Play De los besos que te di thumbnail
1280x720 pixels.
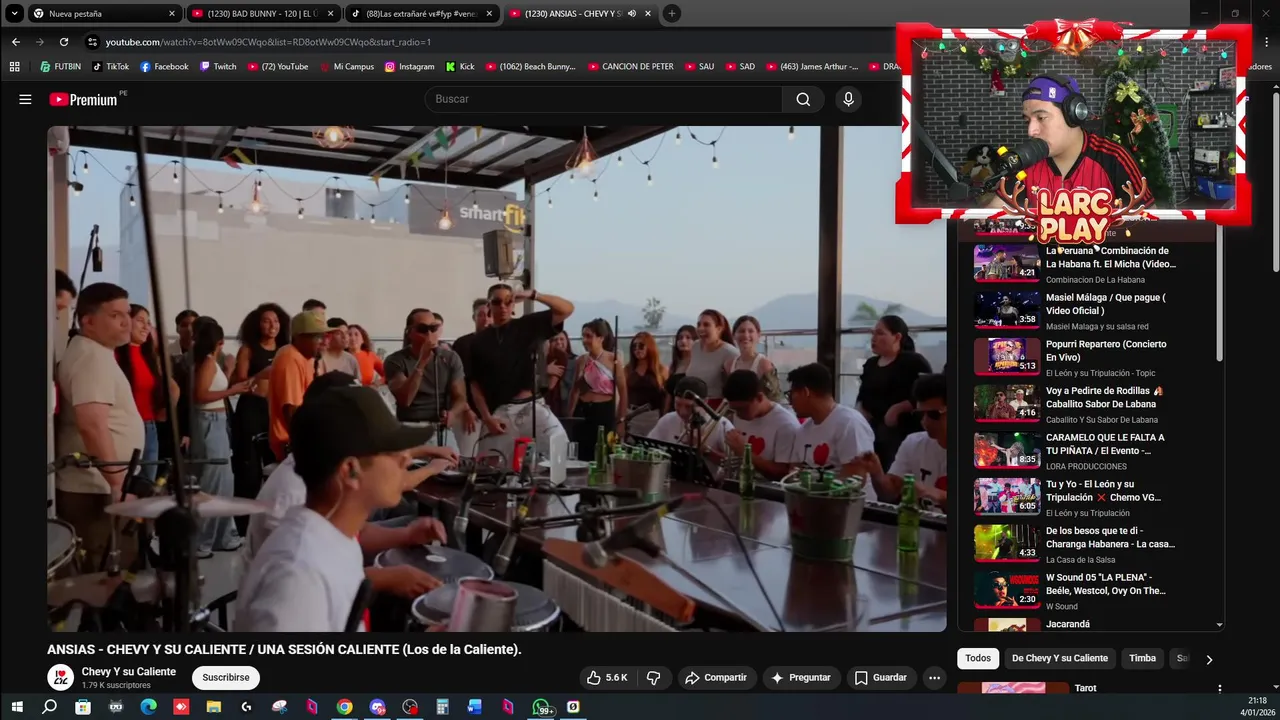coord(1007,543)
